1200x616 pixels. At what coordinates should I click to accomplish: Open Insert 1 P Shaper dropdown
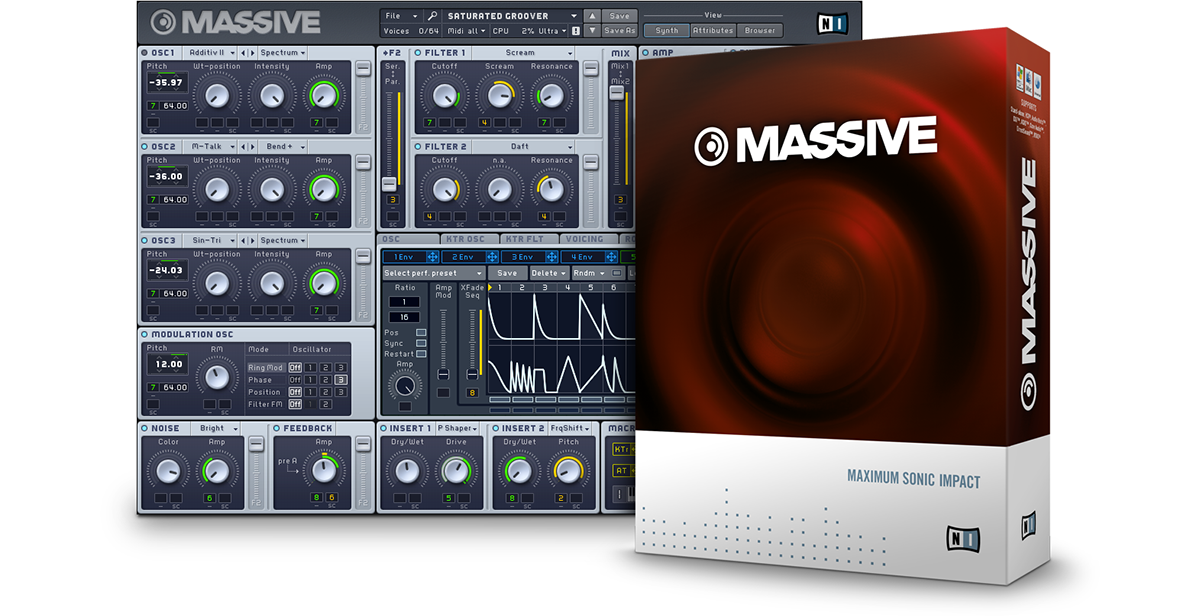(x=456, y=428)
